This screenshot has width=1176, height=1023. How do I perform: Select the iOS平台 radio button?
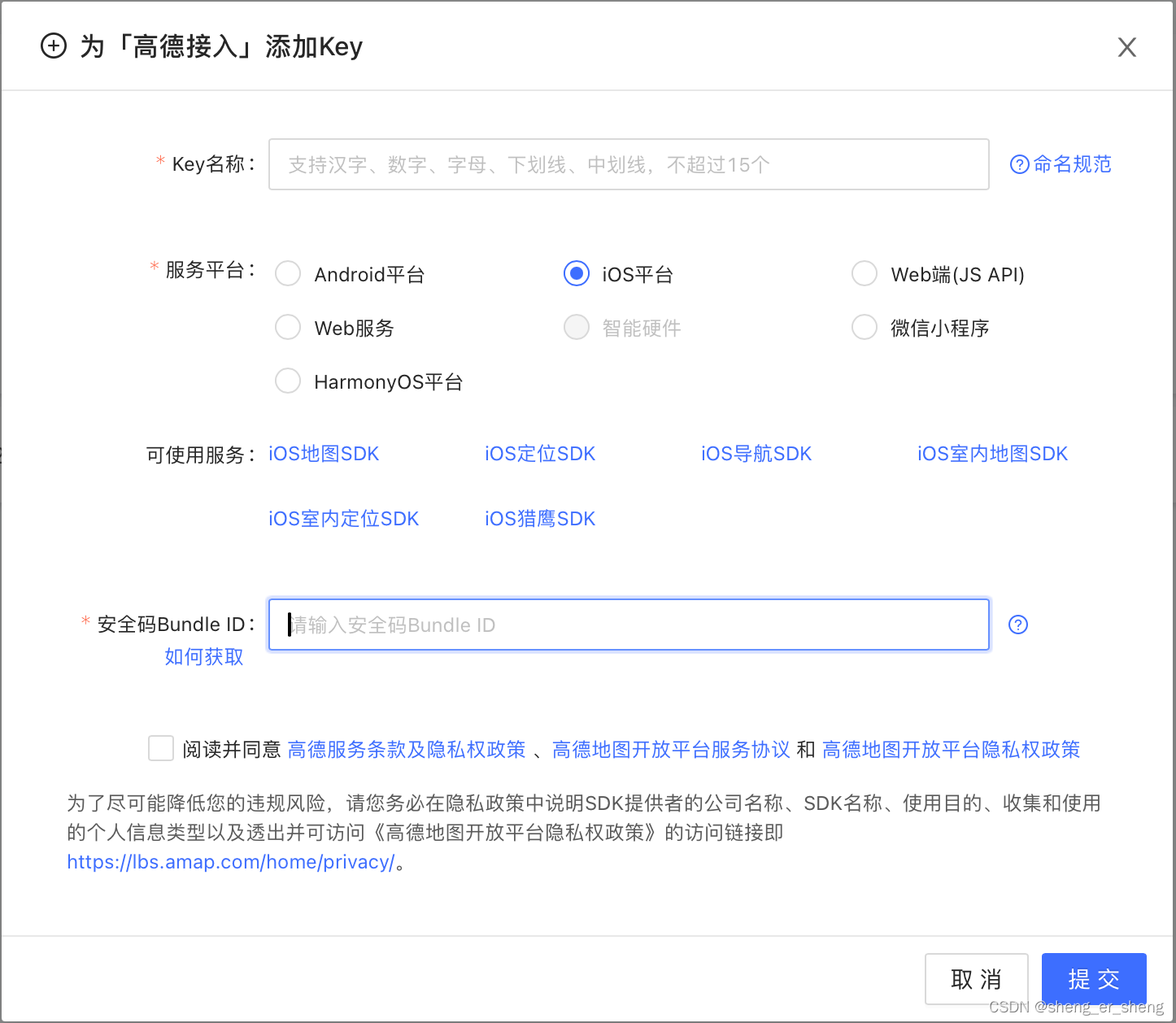tap(577, 274)
